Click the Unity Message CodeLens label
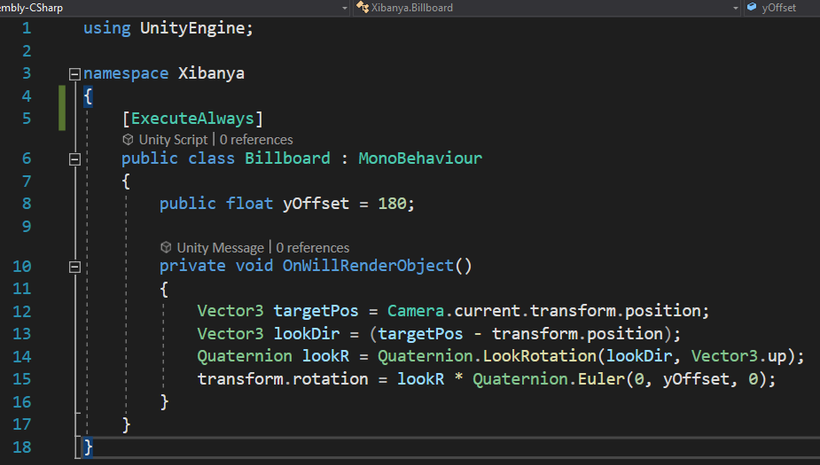This screenshot has width=820, height=465. (220, 247)
